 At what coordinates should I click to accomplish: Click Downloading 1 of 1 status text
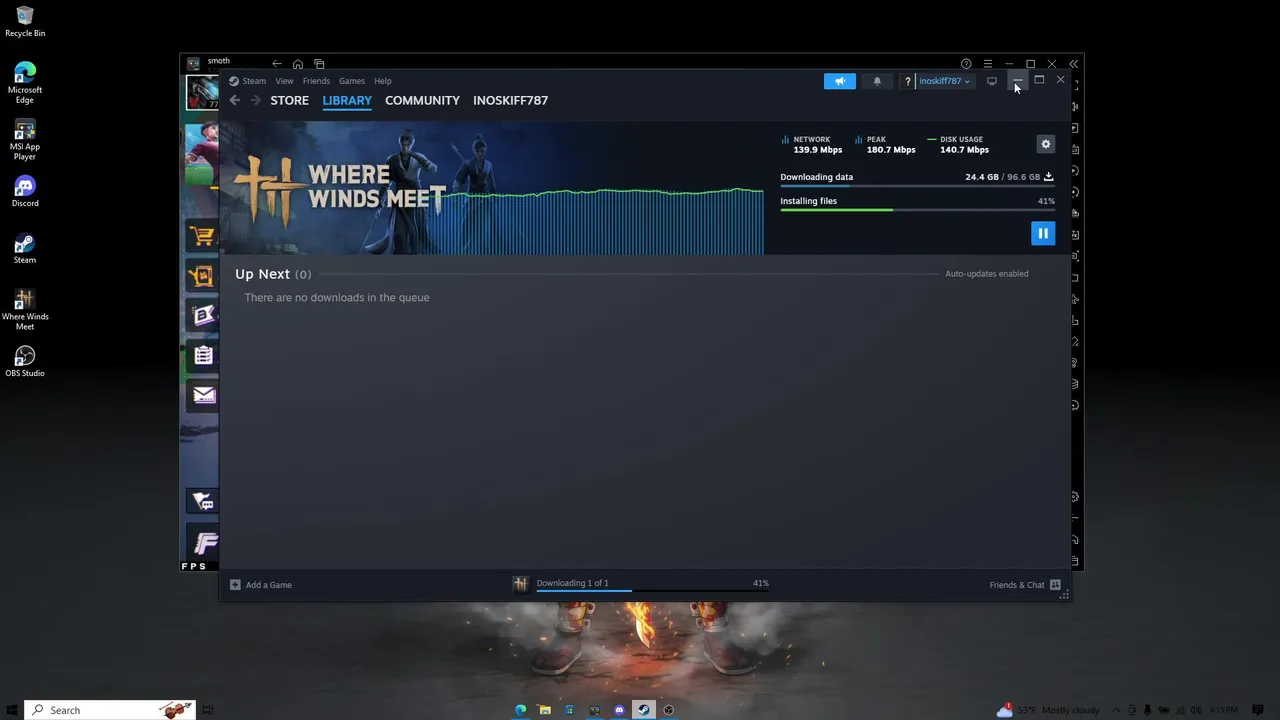(572, 583)
